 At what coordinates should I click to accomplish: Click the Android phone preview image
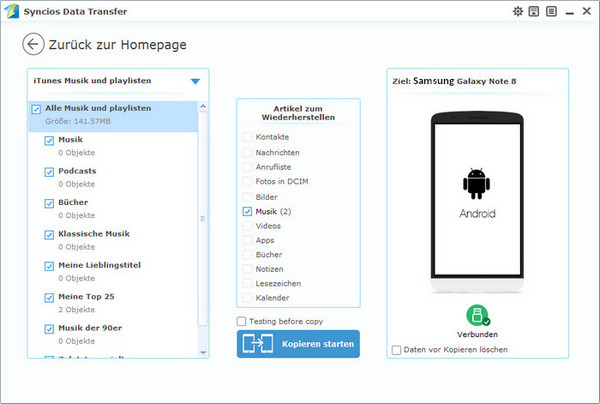477,202
